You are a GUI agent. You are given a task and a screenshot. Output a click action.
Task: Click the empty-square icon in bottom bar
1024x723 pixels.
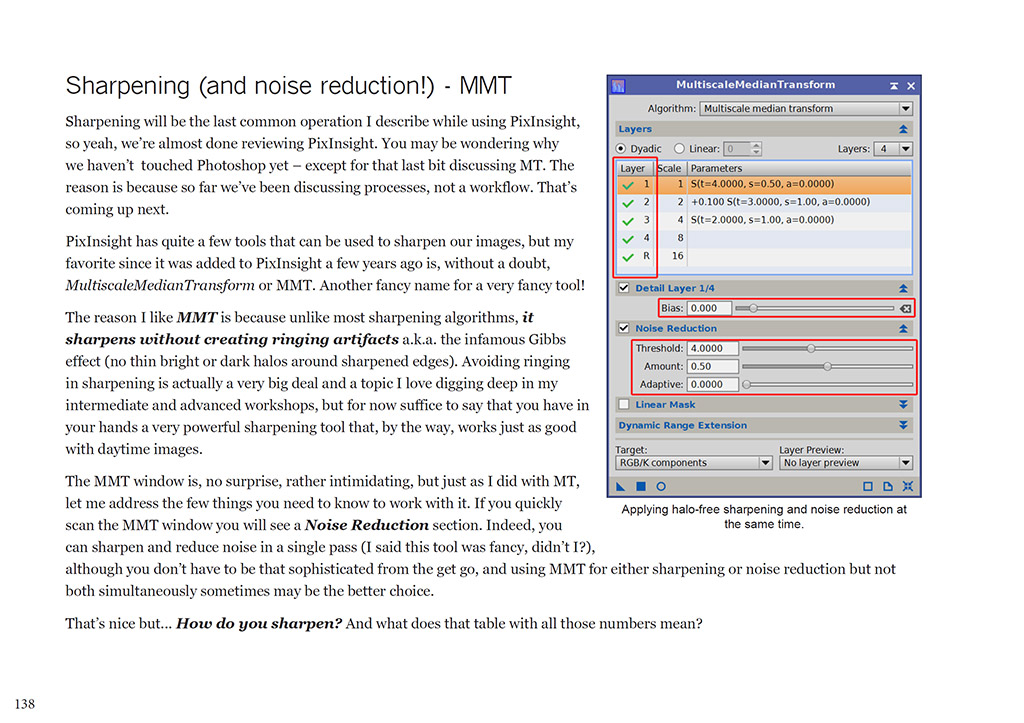point(868,487)
